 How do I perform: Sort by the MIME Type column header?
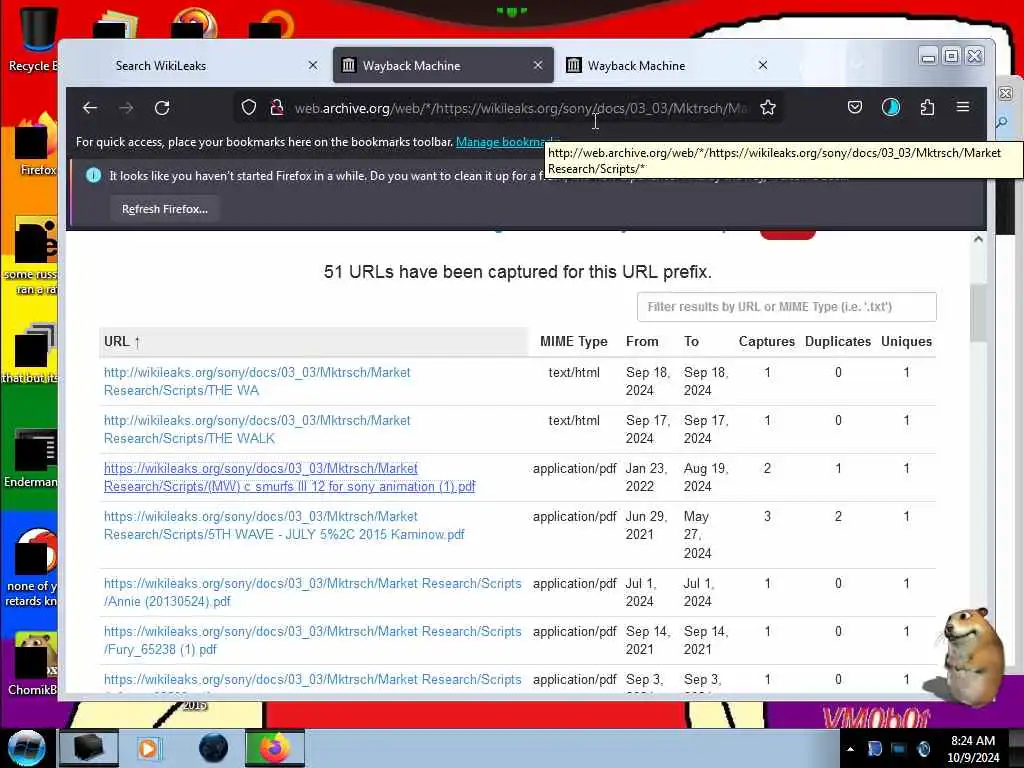click(x=573, y=342)
